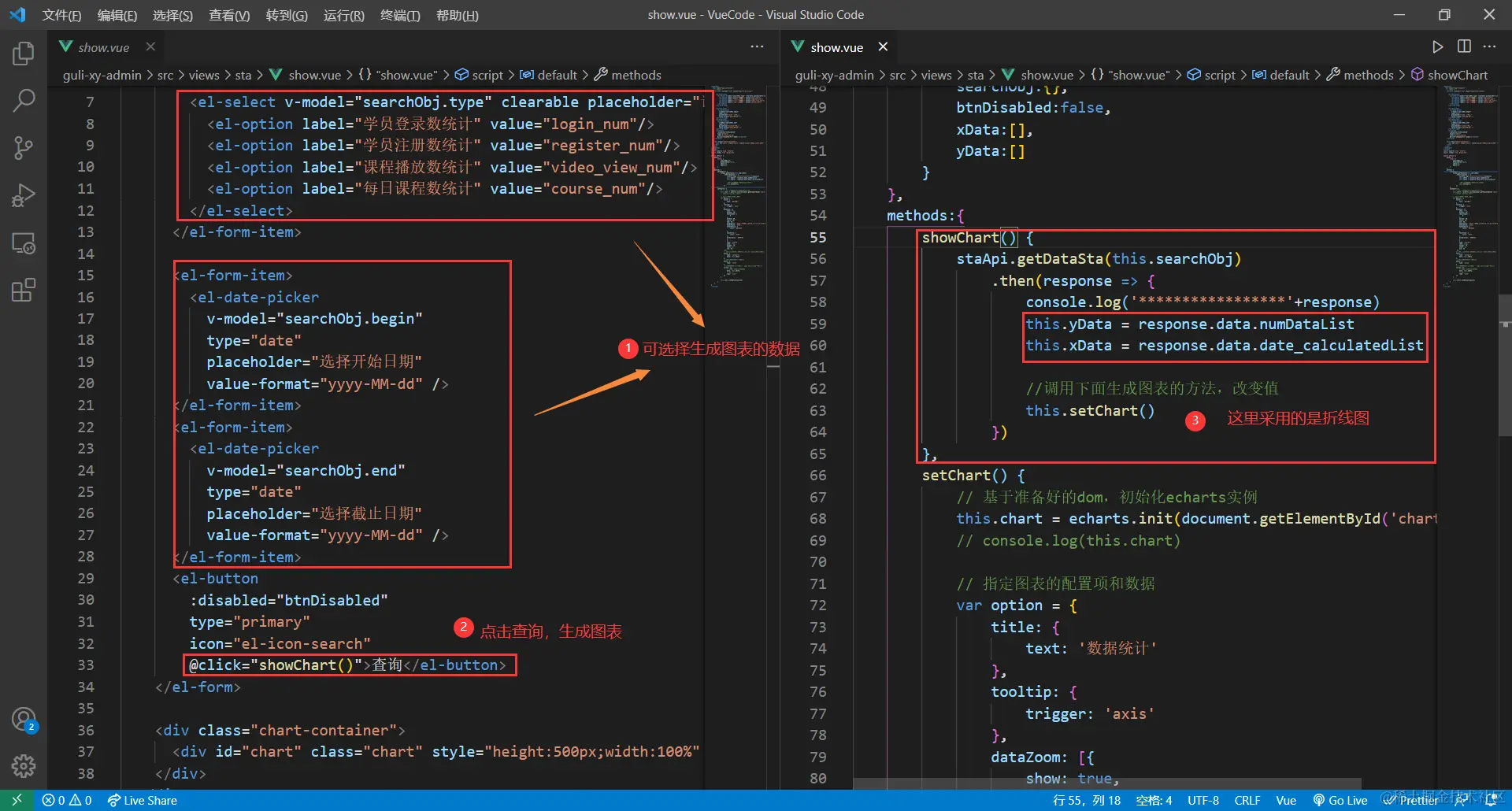Open errors and warnings count in status bar
This screenshot has height=811, width=1512.
(x=67, y=800)
